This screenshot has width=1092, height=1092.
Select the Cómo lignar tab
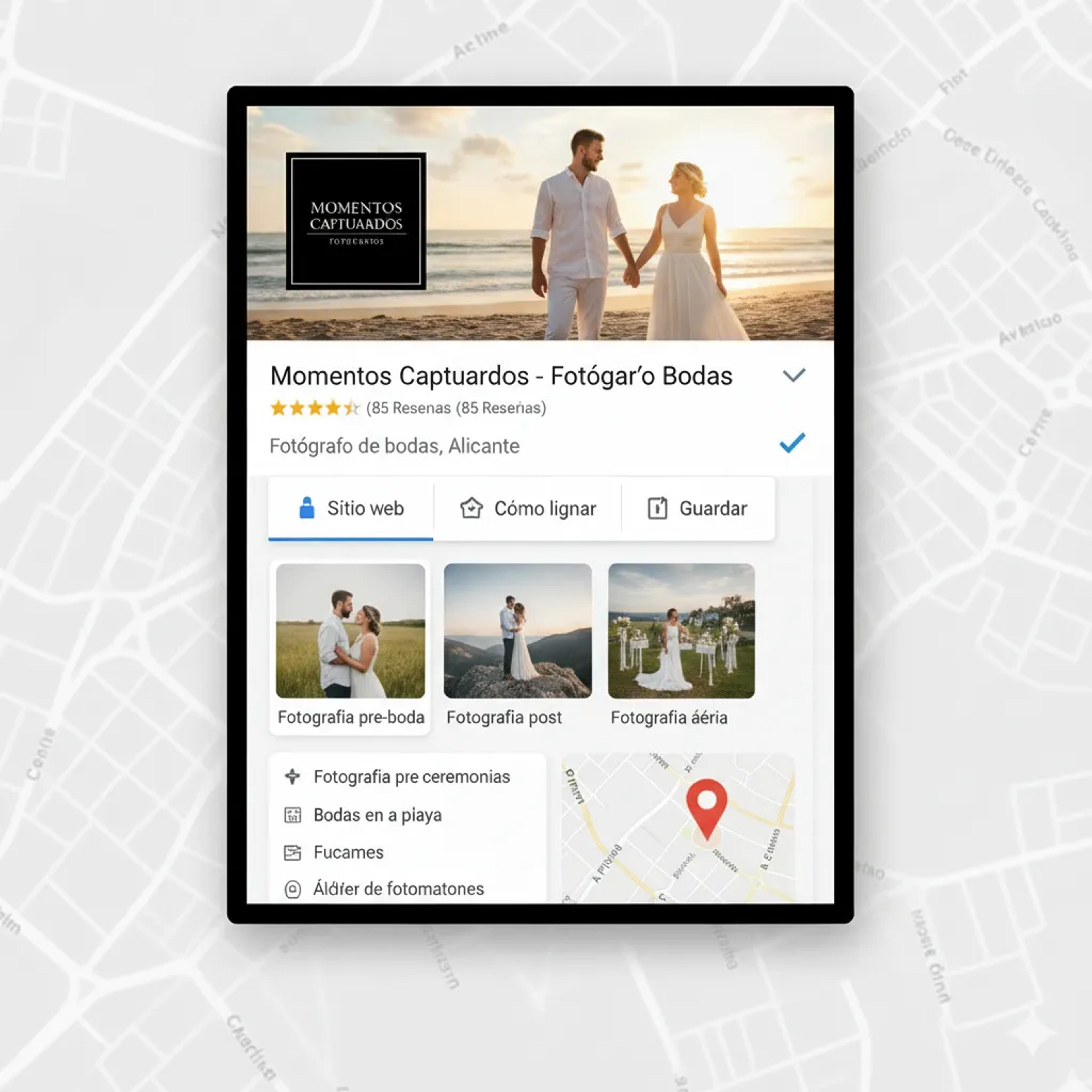pyautogui.click(x=527, y=509)
